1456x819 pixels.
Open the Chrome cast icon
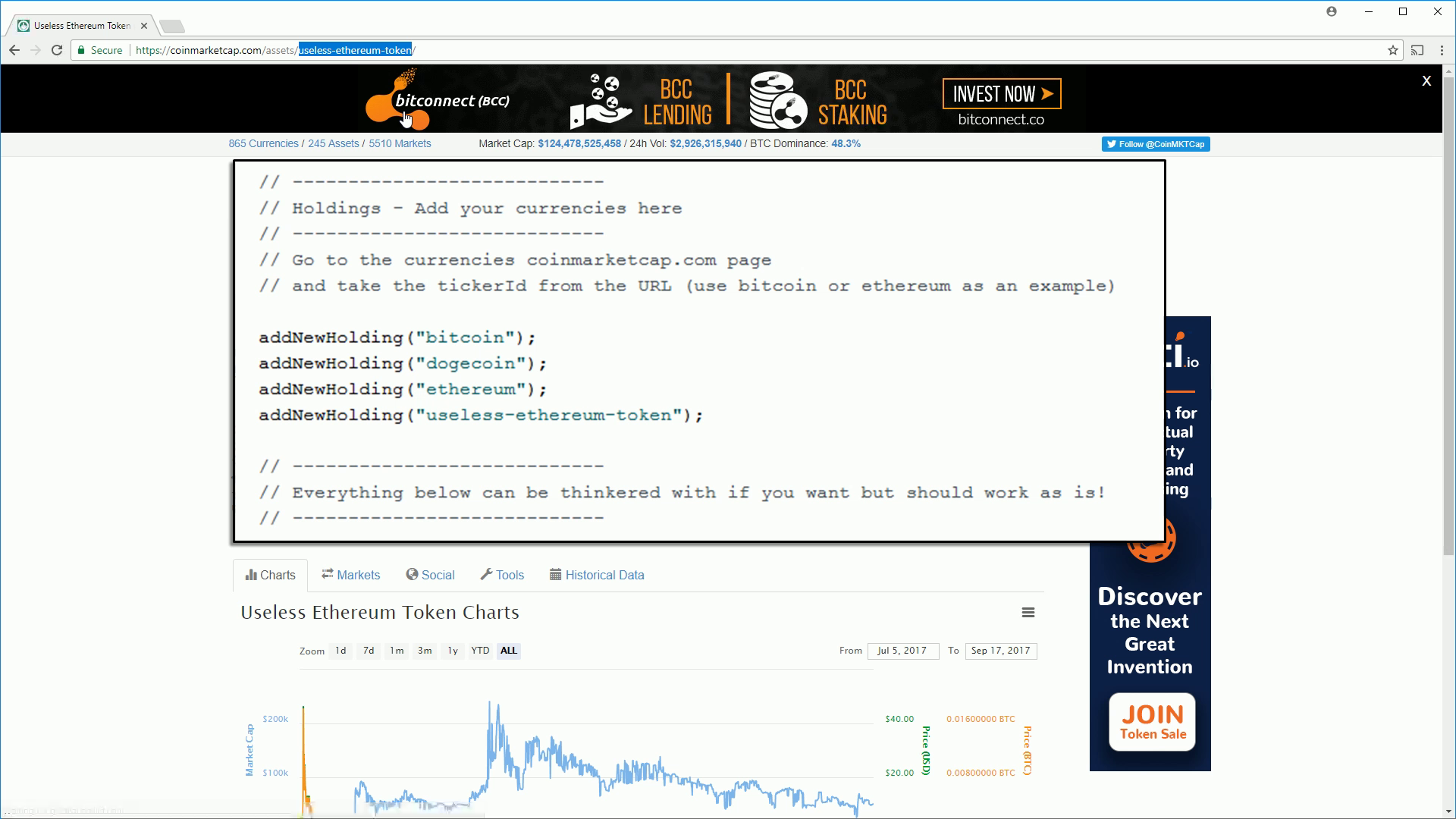point(1417,50)
